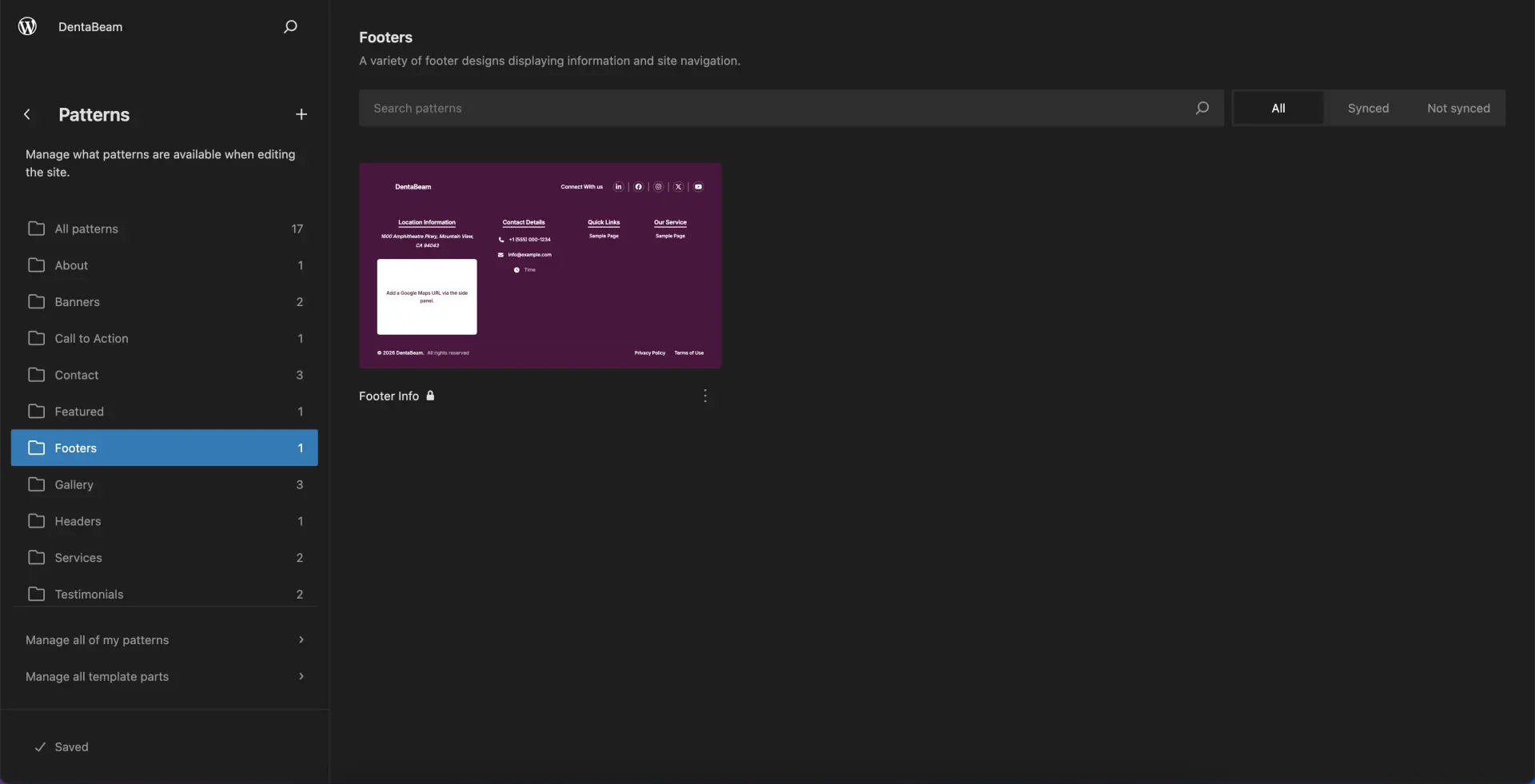Image resolution: width=1535 pixels, height=784 pixels.
Task: Click the Footers heading text
Action: click(385, 38)
